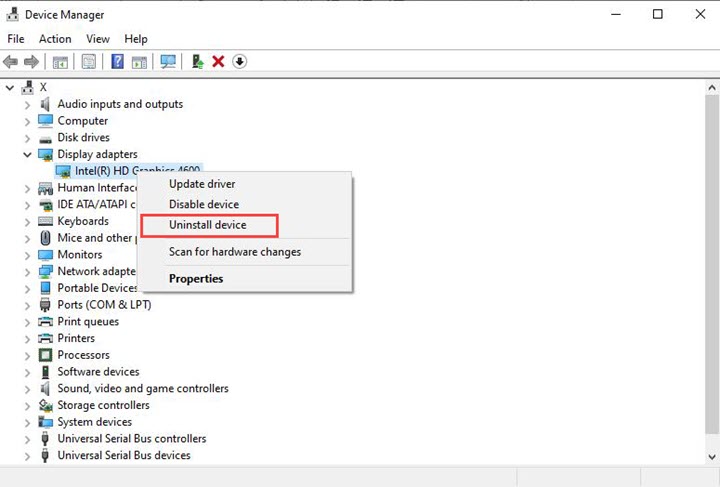Expand the Processors category chevron
The image size is (720, 487).
click(x=27, y=355)
